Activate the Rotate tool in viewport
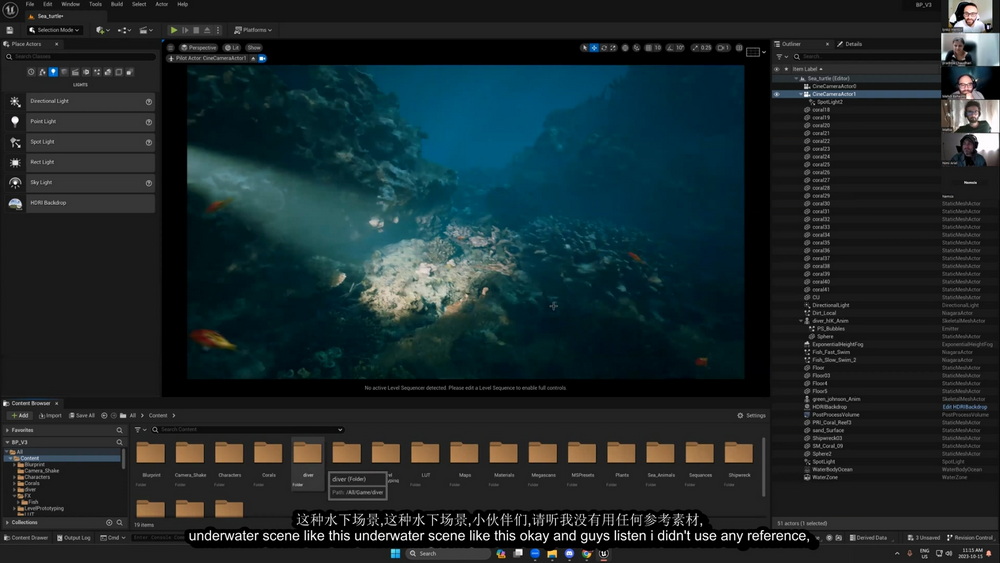This screenshot has height=563, width=1000. (x=603, y=48)
